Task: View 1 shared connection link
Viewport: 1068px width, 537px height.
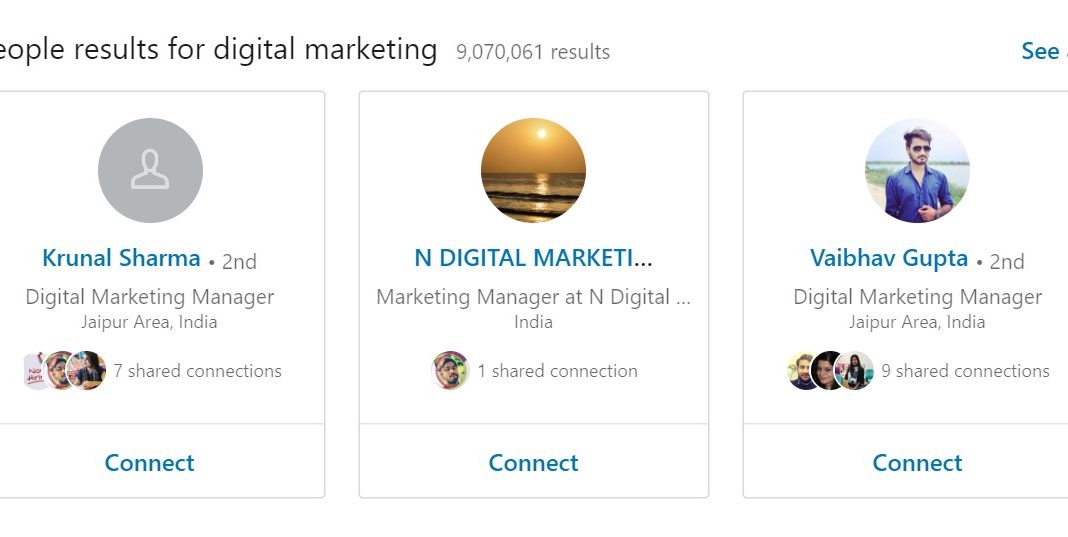Action: point(557,371)
